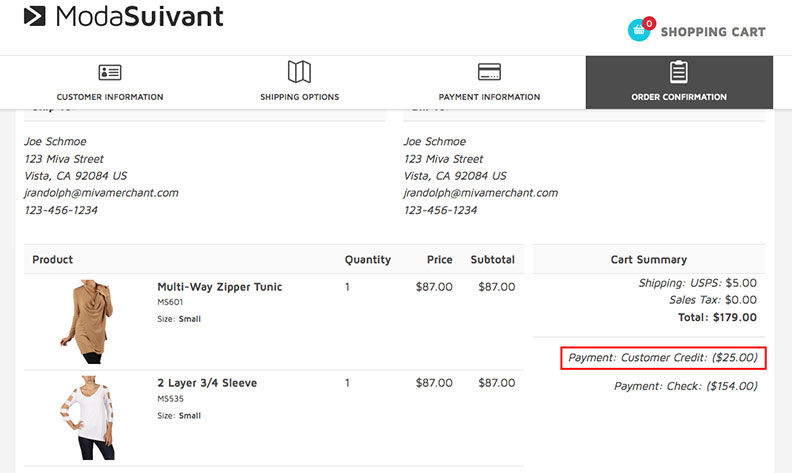
Task: Go to Shipping Options step
Action: coord(300,82)
